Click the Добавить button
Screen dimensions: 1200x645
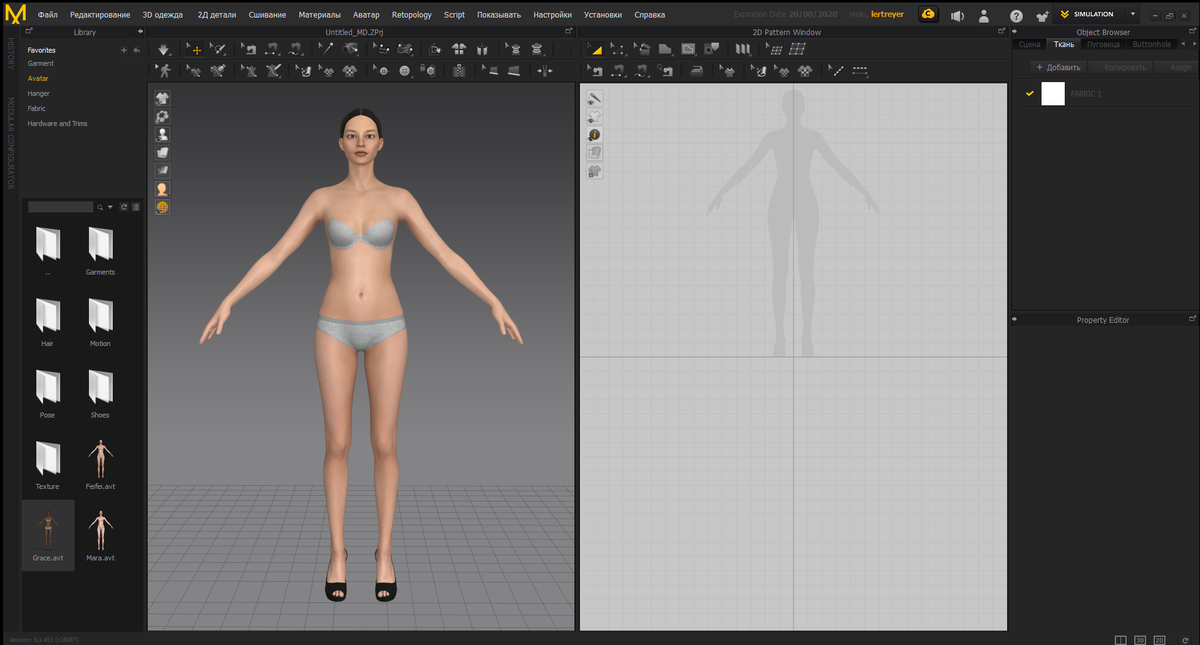coord(1058,67)
